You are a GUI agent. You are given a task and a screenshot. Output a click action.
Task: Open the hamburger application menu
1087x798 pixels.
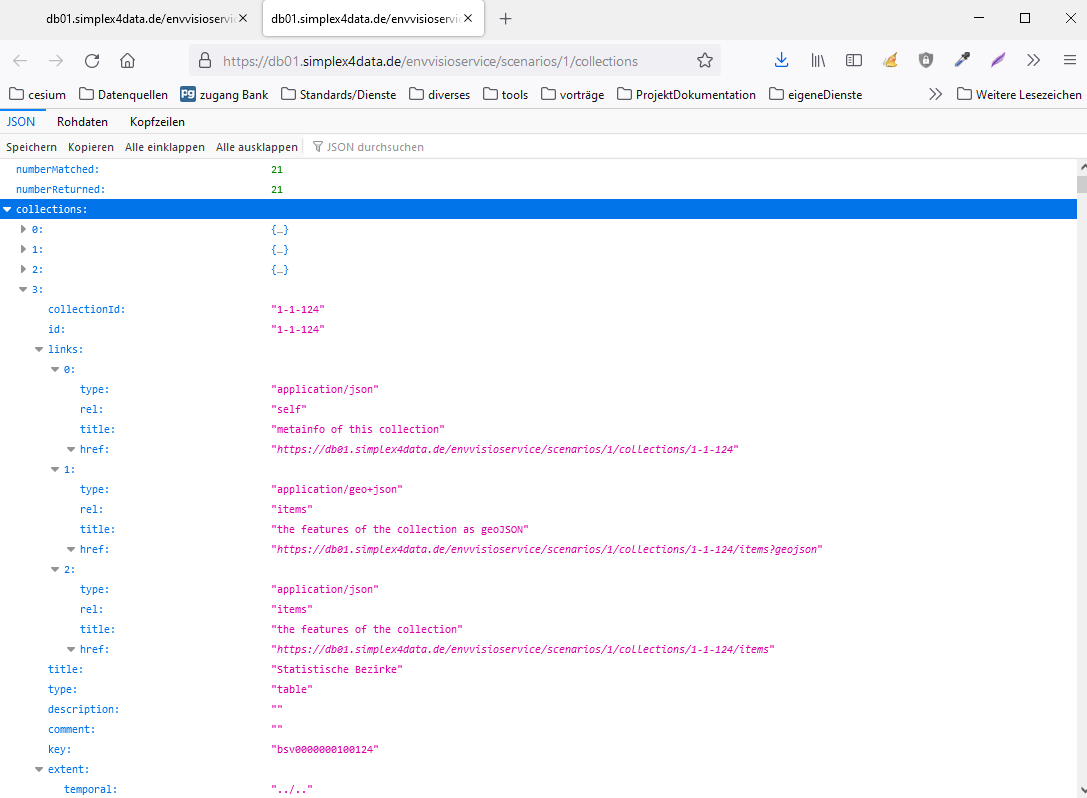1069,60
